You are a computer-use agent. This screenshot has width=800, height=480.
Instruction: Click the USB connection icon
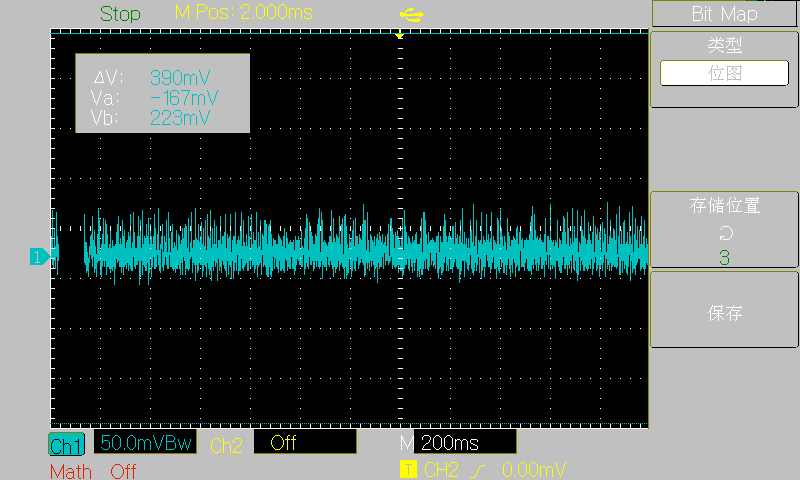[411, 15]
